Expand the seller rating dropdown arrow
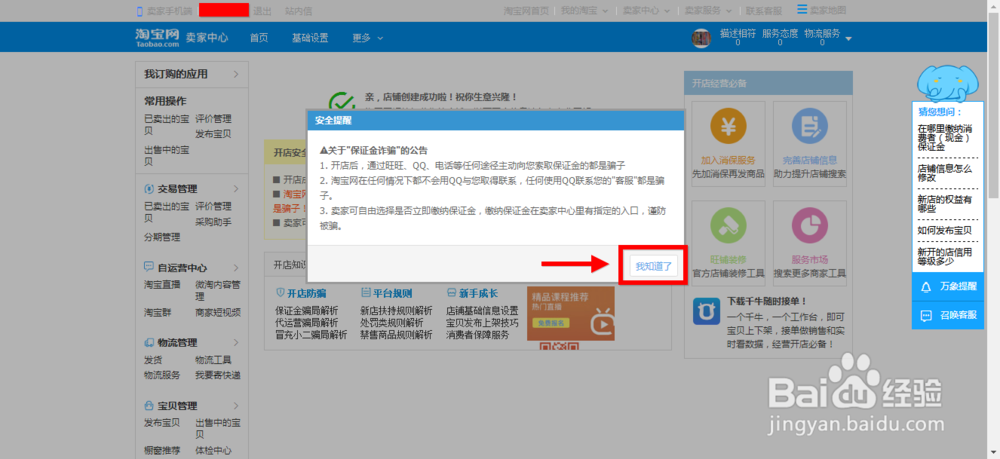Image resolution: width=1000 pixels, height=459 pixels. (848, 40)
